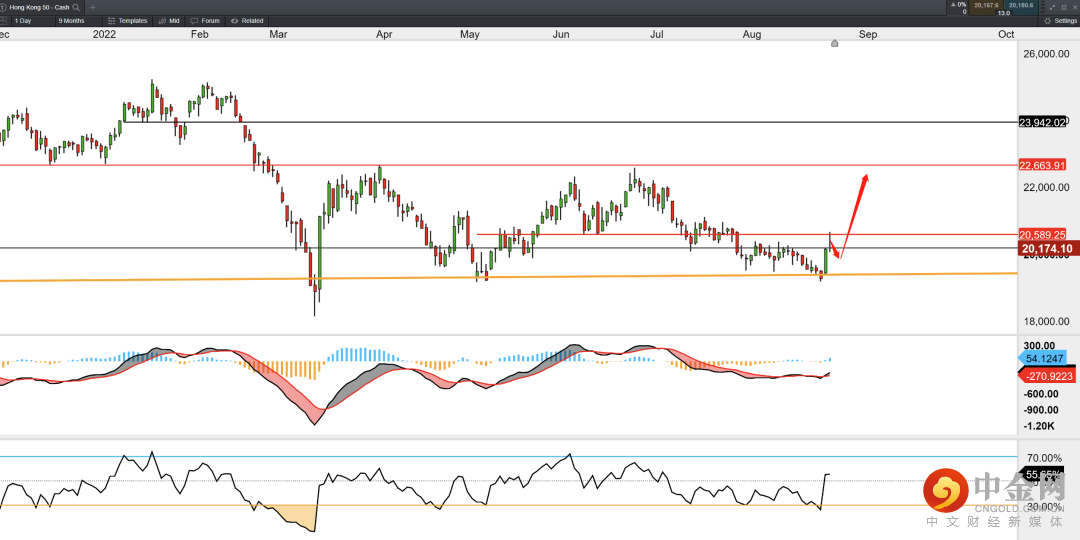Image resolution: width=1080 pixels, height=540 pixels.
Task: Select the 23,942.02 black horizontal line label
Action: [x=1042, y=122]
